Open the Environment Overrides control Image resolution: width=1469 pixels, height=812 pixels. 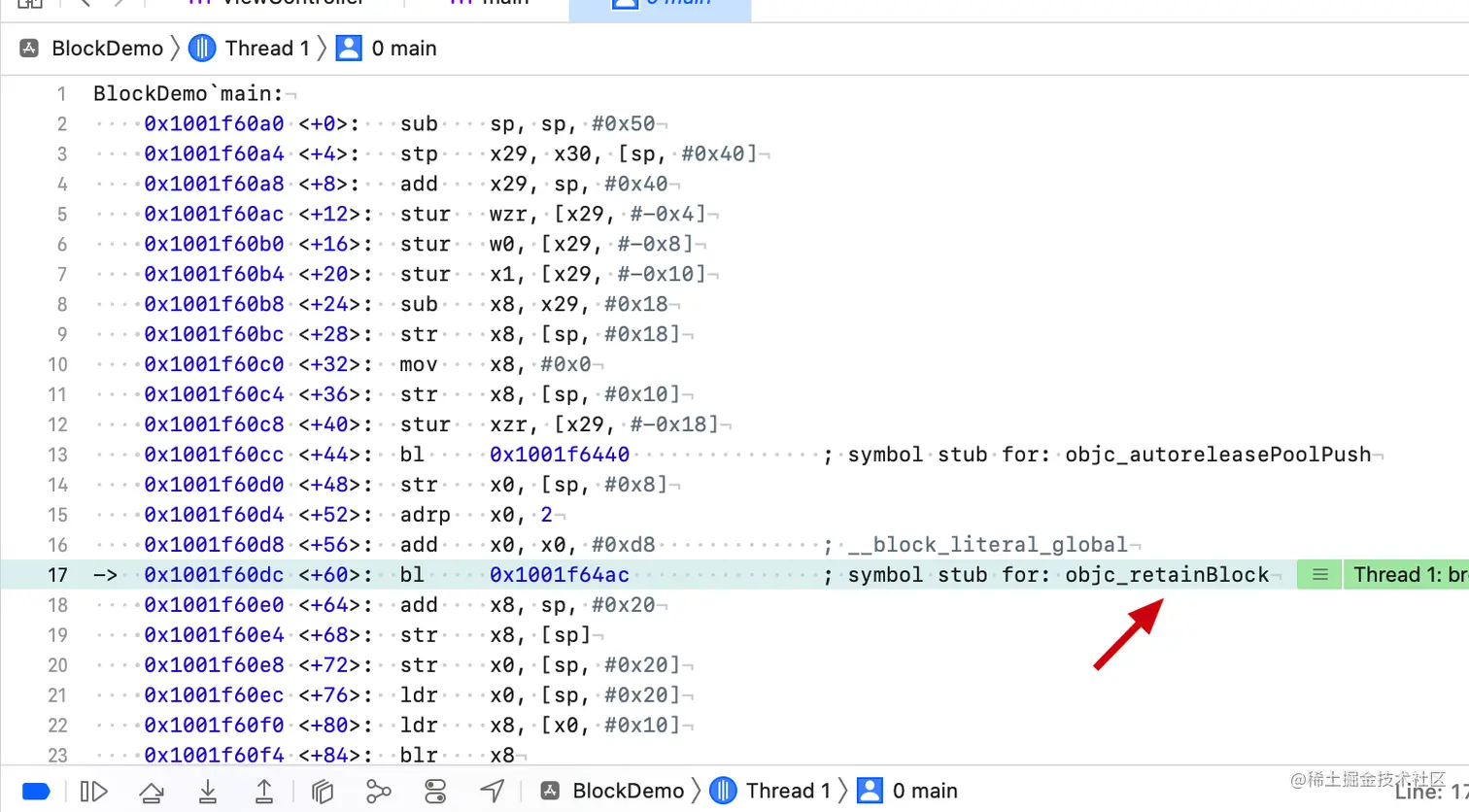tap(435, 792)
